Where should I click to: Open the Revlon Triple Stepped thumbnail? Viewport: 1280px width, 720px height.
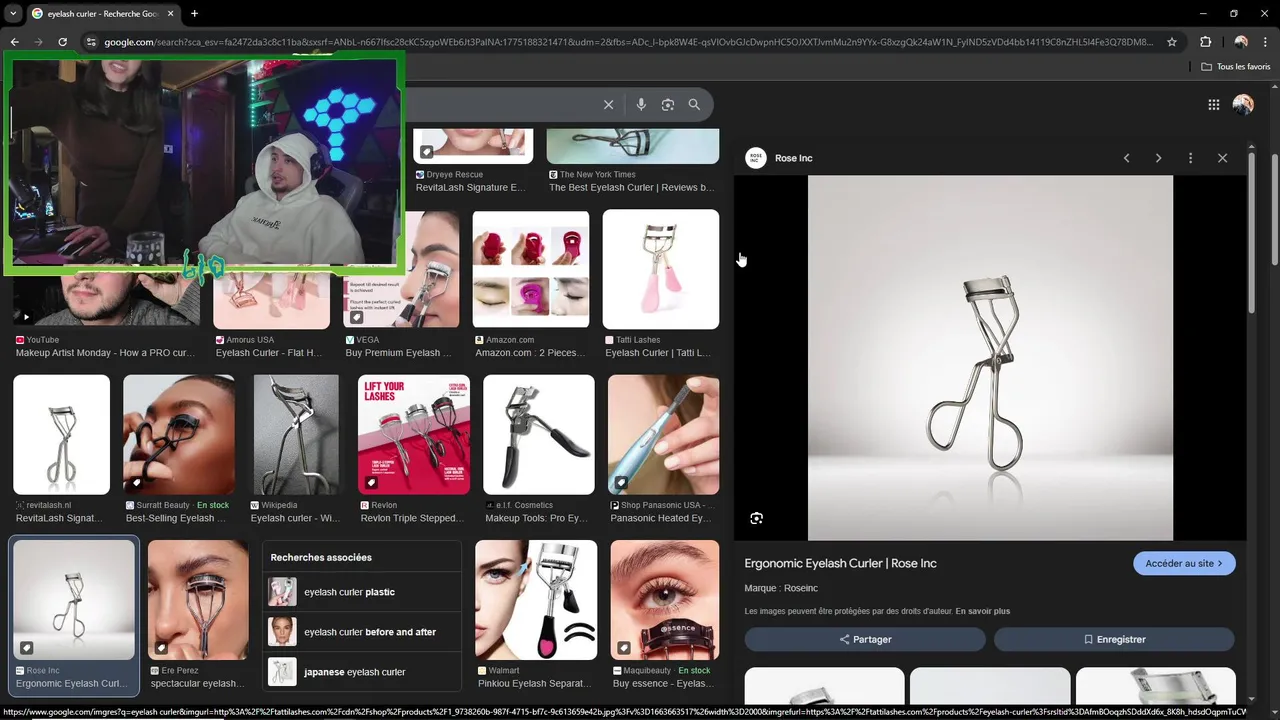(414, 435)
